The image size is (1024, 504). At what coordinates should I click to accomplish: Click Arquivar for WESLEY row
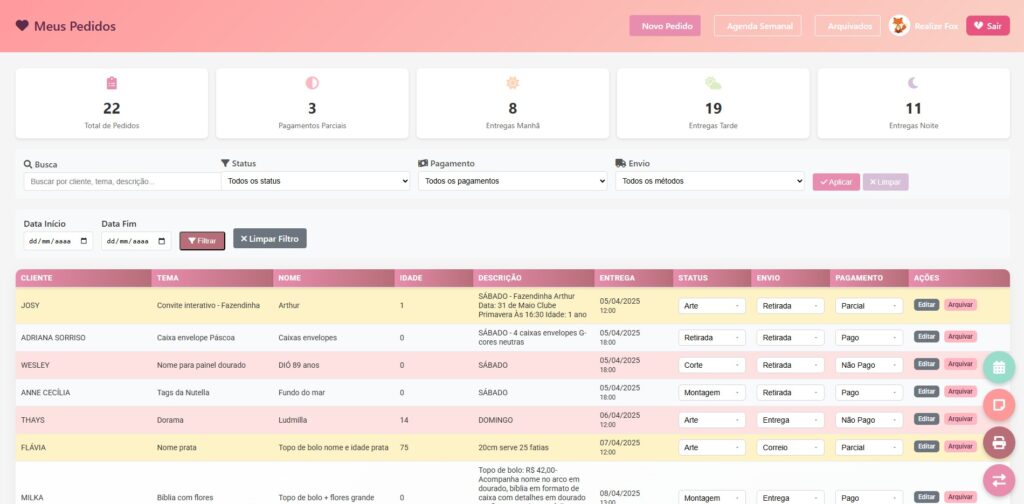(960, 364)
